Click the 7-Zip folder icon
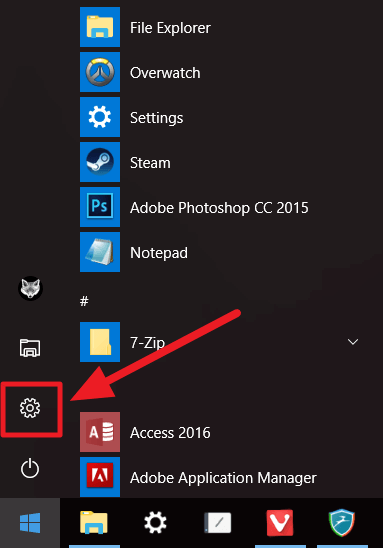 (x=100, y=342)
